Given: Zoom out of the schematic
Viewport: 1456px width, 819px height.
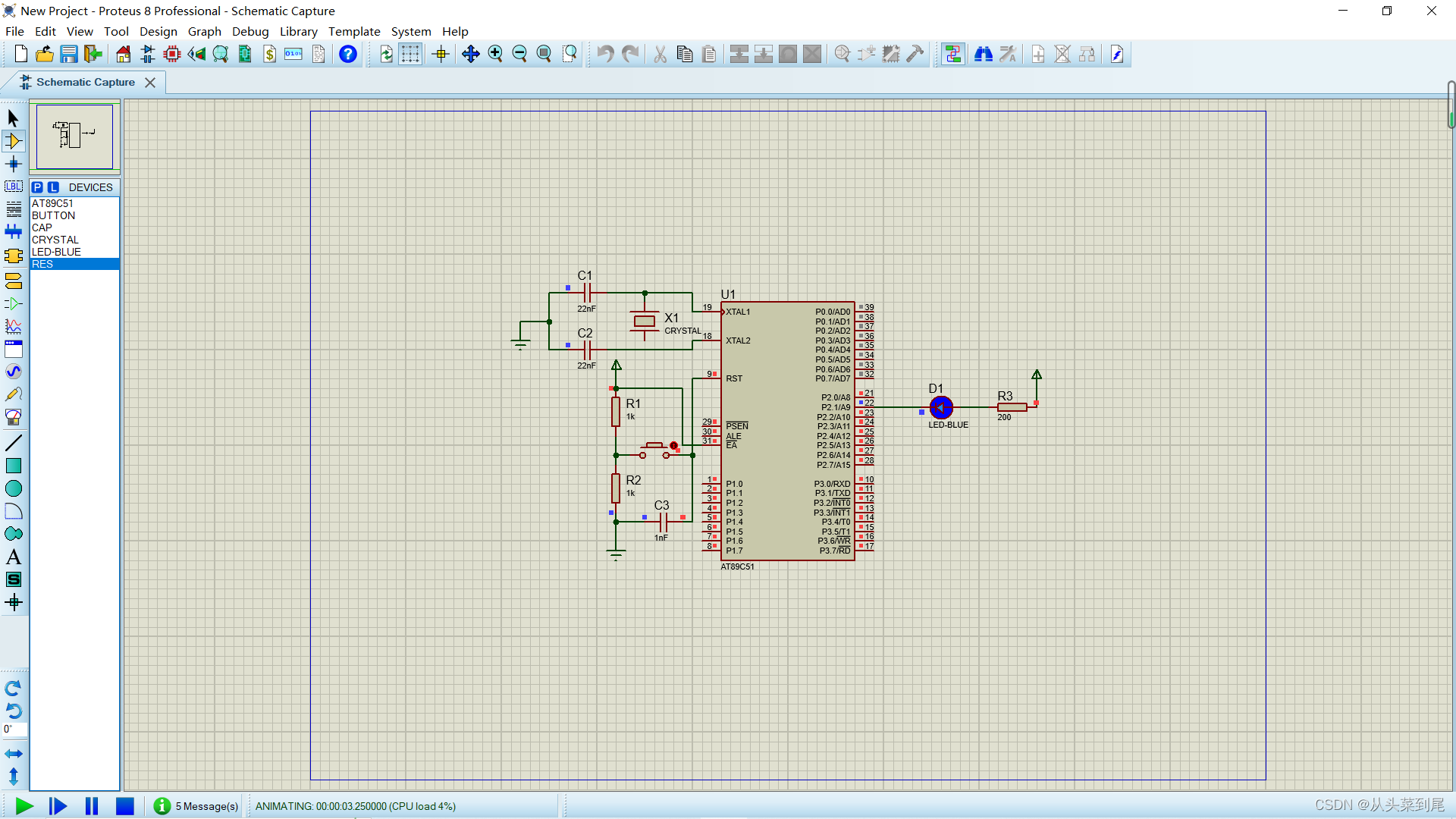Looking at the screenshot, I should (x=519, y=54).
